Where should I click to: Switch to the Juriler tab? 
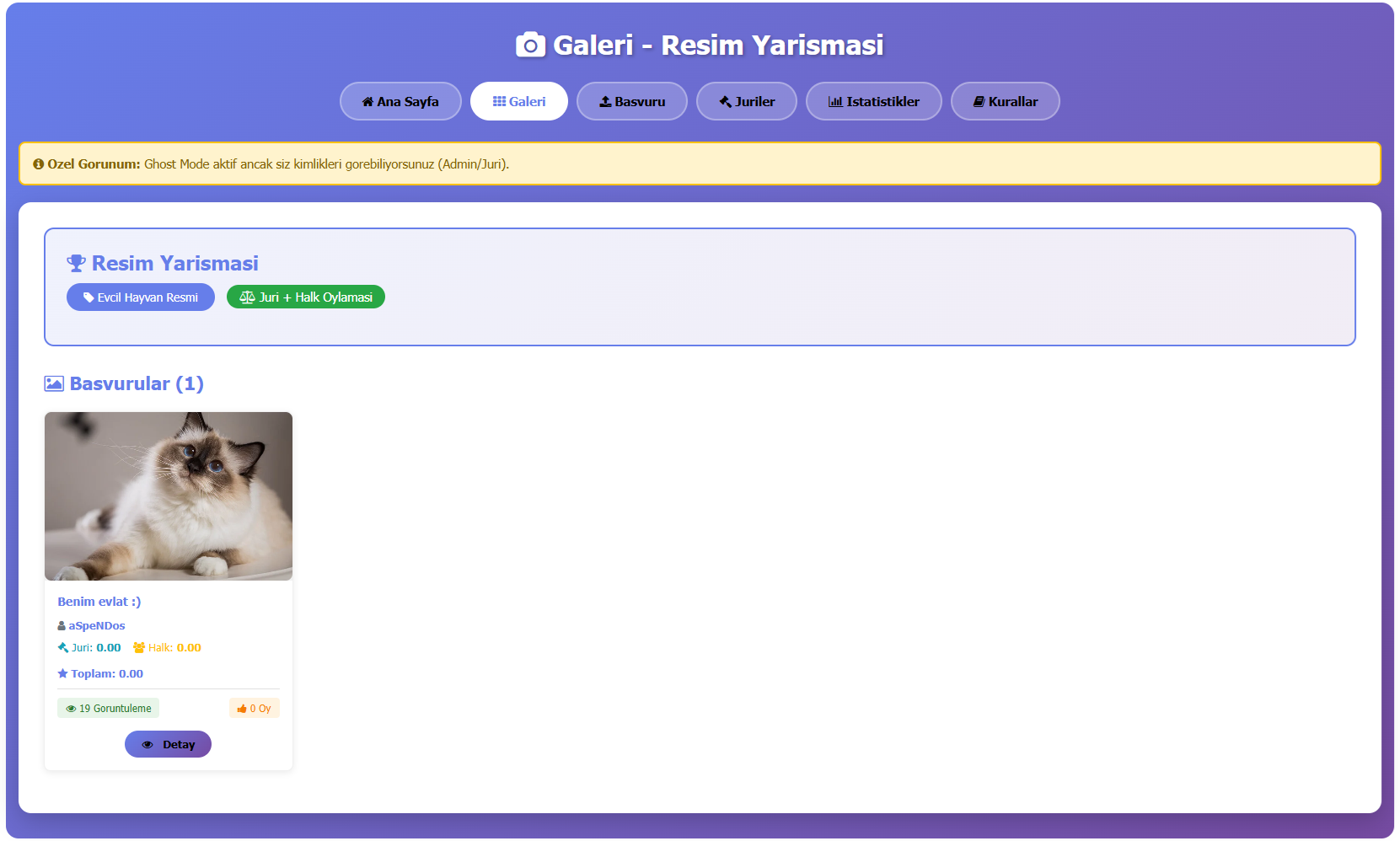coord(747,101)
